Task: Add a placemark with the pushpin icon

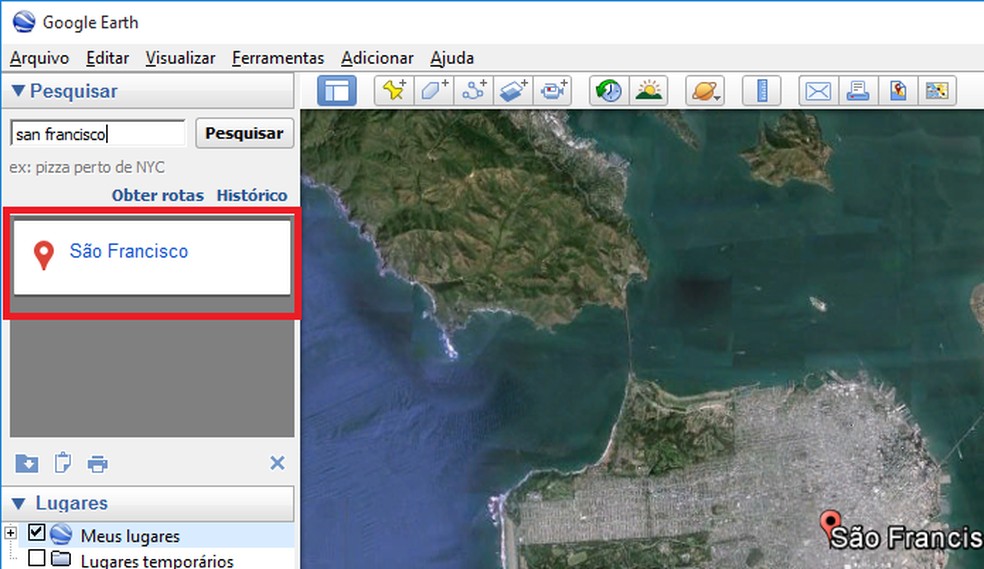Action: pyautogui.click(x=394, y=91)
